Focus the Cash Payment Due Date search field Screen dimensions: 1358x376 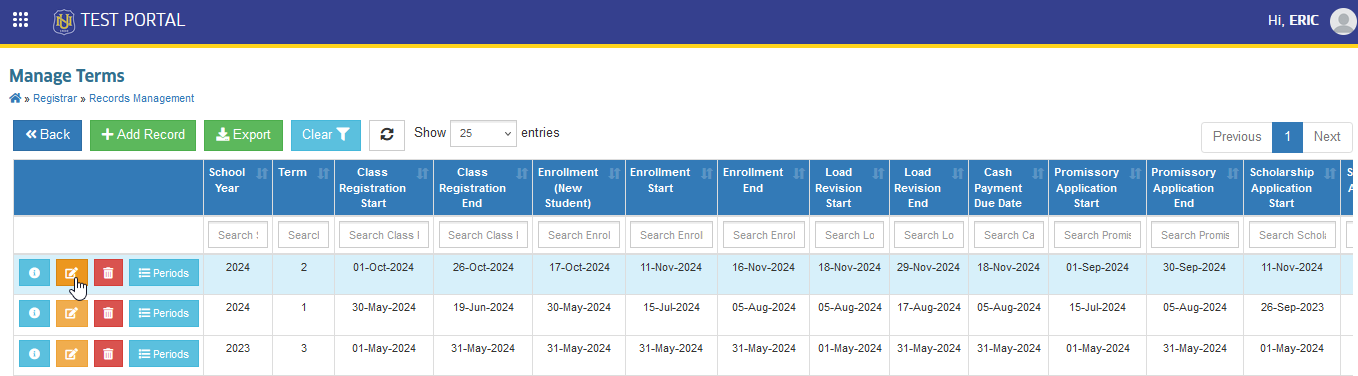[x=1008, y=235]
